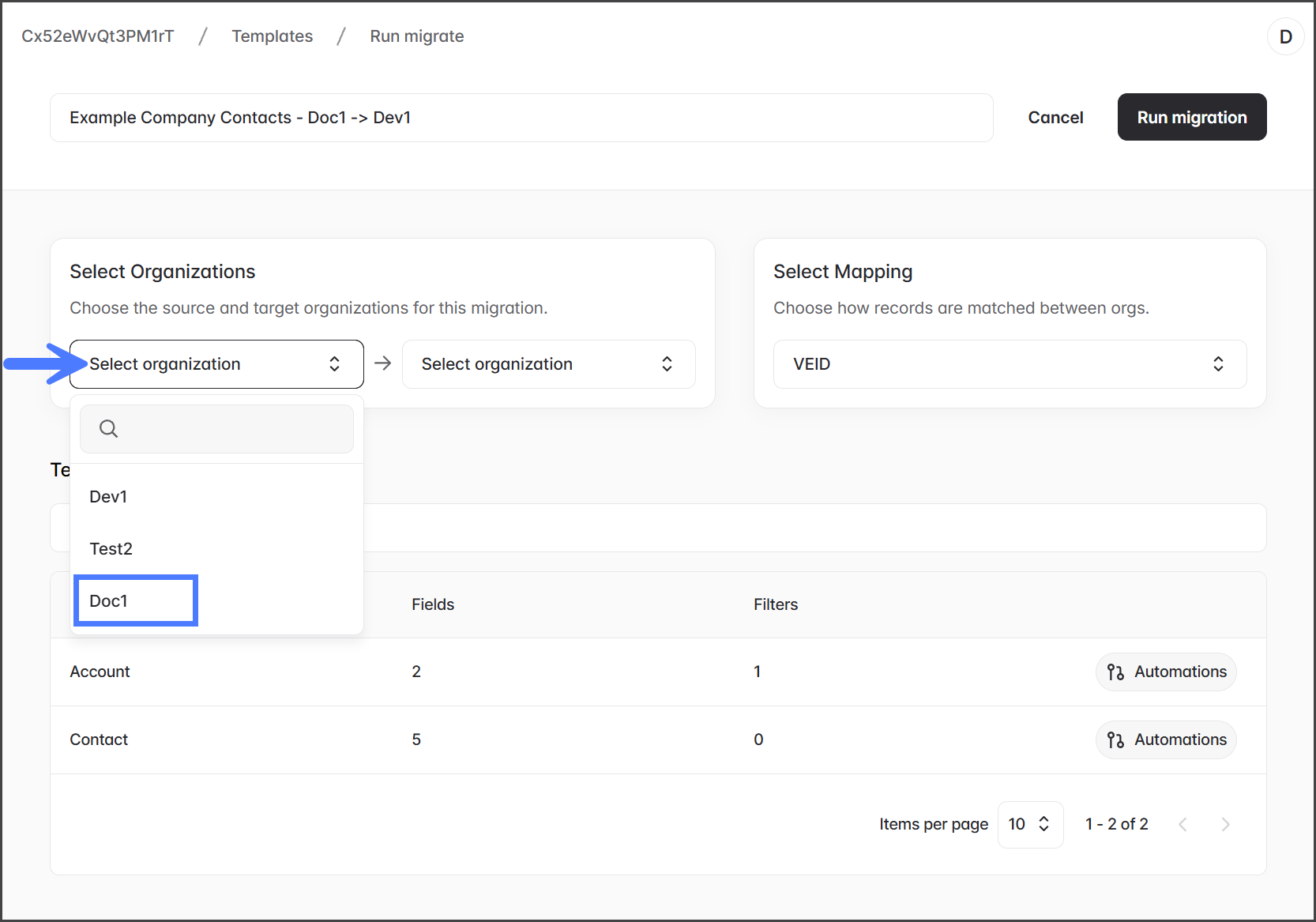
Task: Open Templates breadcrumb link
Action: pyautogui.click(x=272, y=36)
